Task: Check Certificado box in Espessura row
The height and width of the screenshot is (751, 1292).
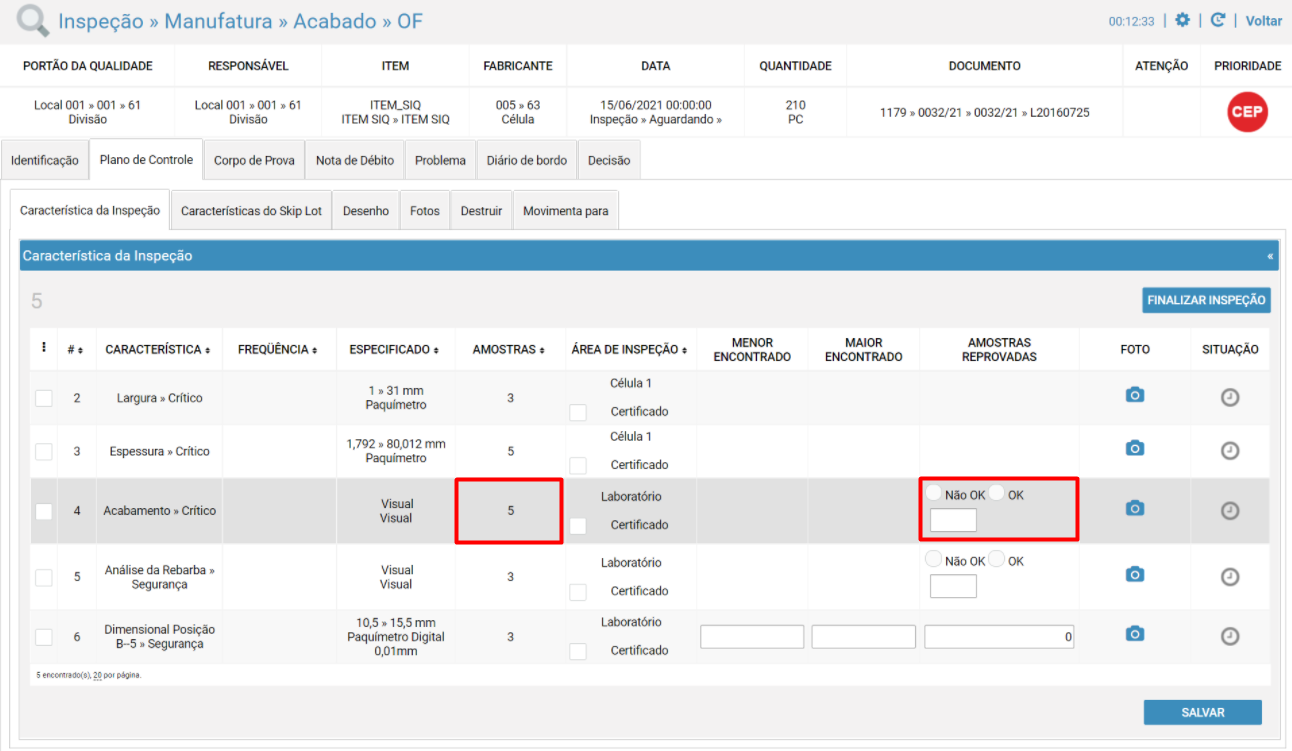Action: 578,465
